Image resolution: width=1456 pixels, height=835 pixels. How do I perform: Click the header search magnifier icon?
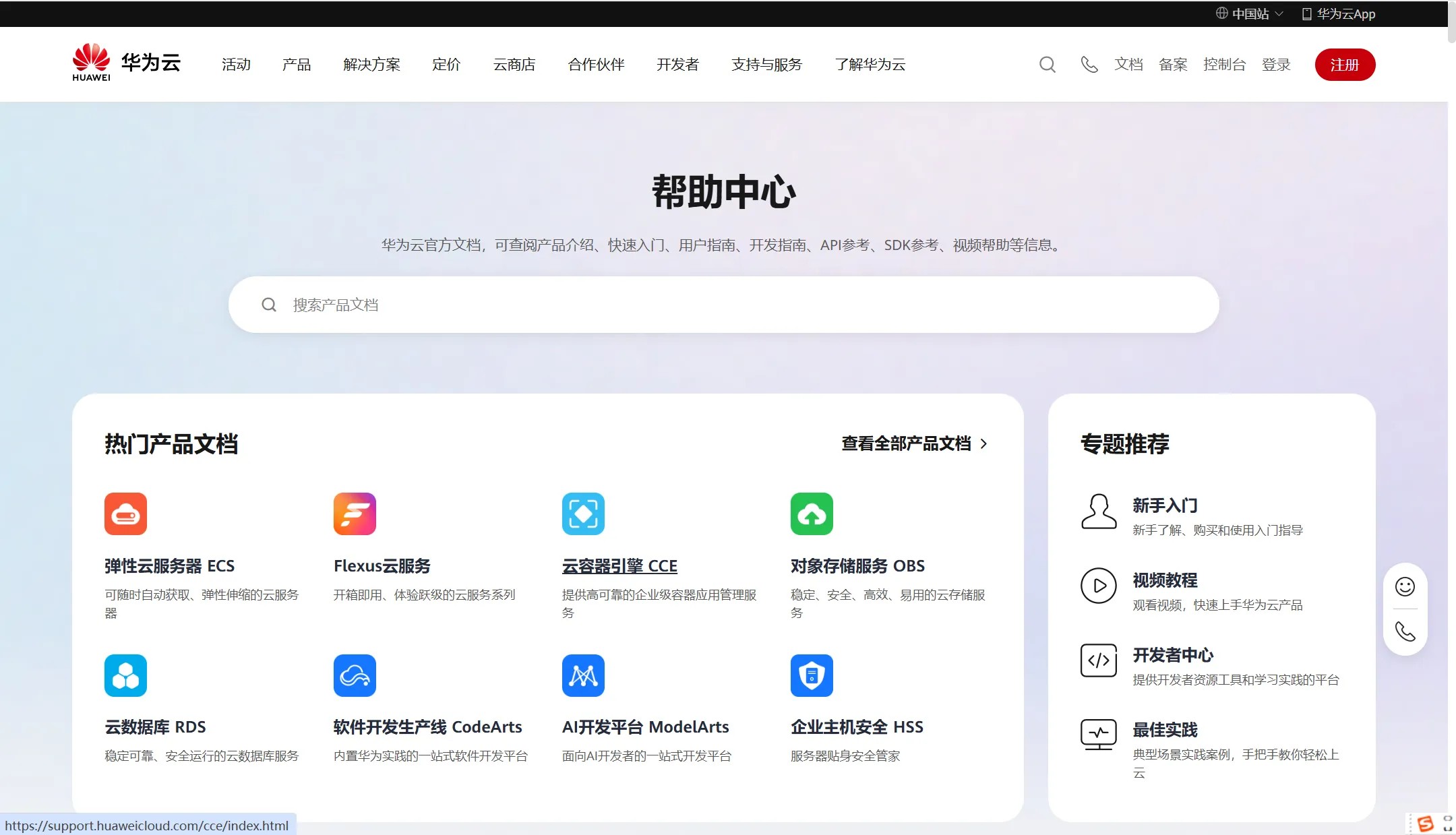1047,65
